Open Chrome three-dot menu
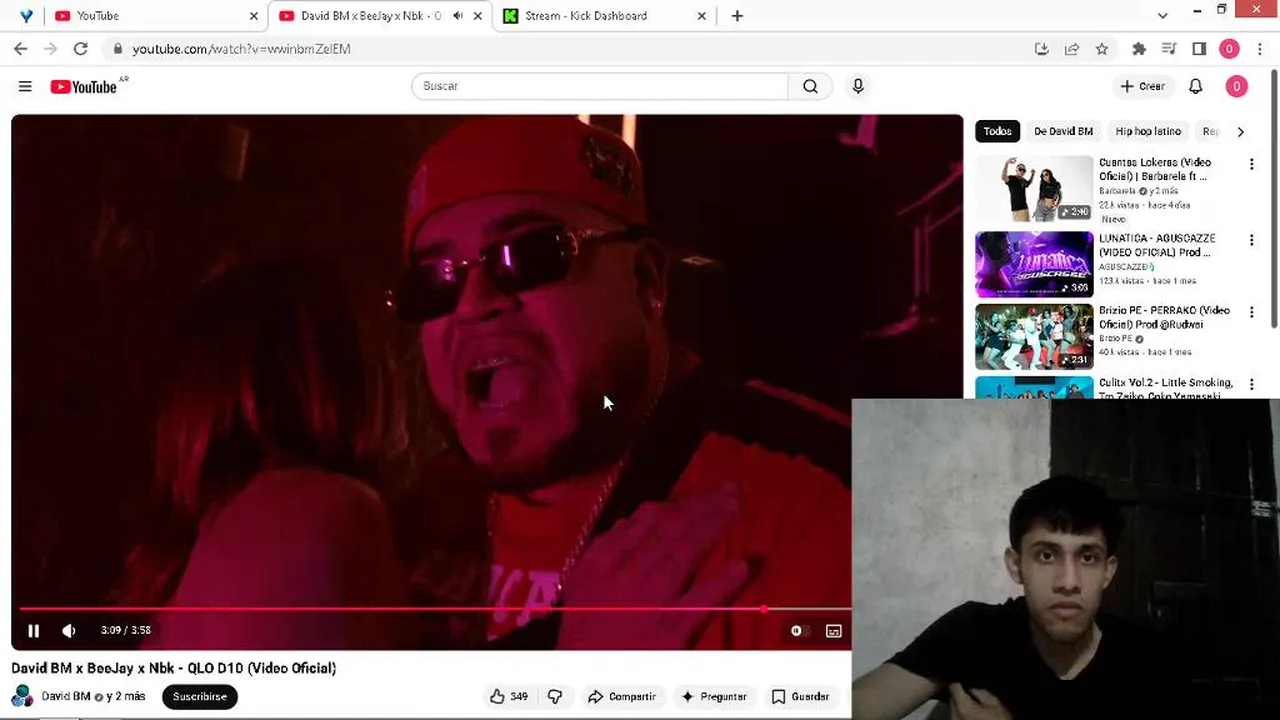 coord(1259,48)
